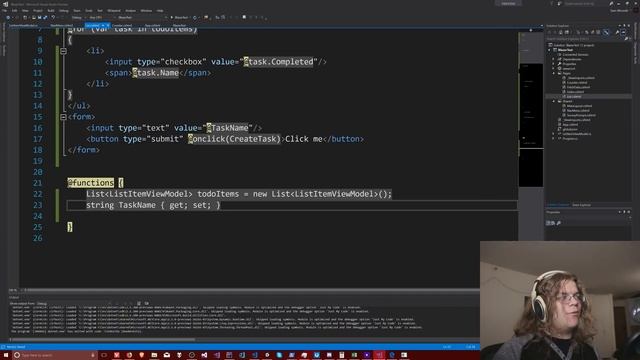The image size is (640, 360).
Task: Click the Windows taskbar search box
Action: pos(54,355)
